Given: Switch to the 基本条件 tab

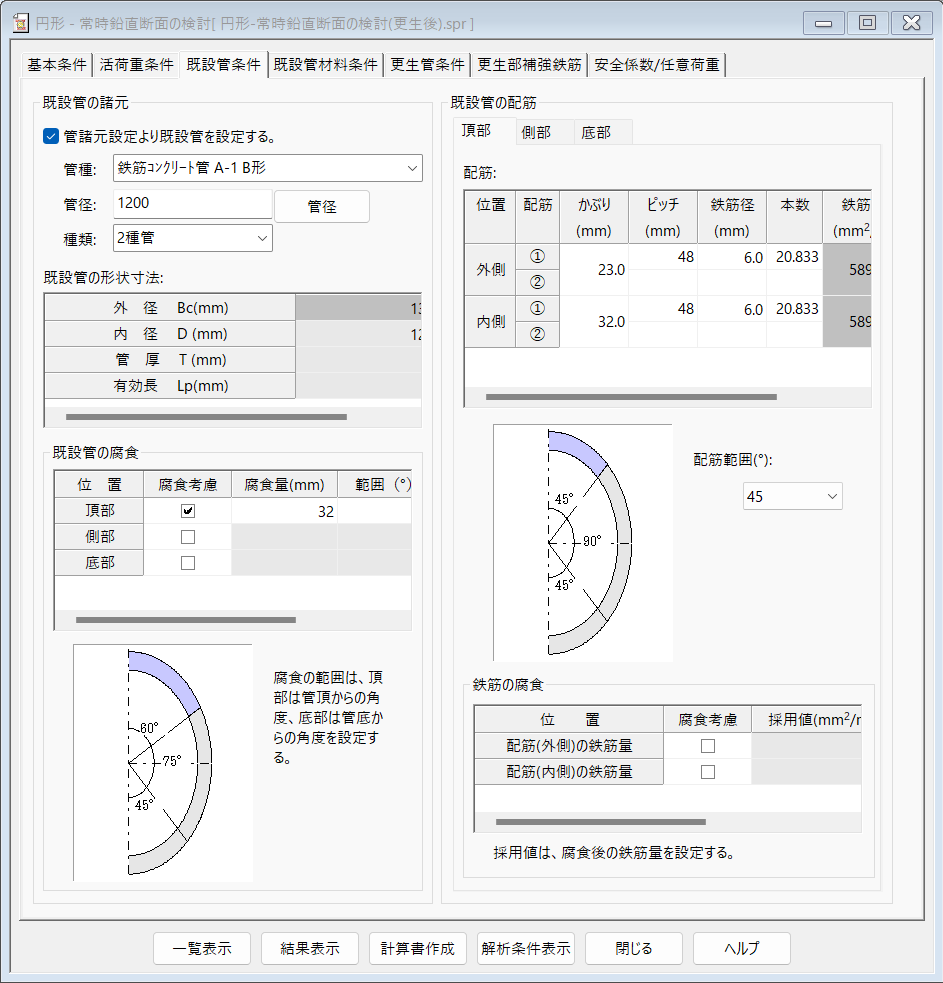Looking at the screenshot, I should pos(56,65).
